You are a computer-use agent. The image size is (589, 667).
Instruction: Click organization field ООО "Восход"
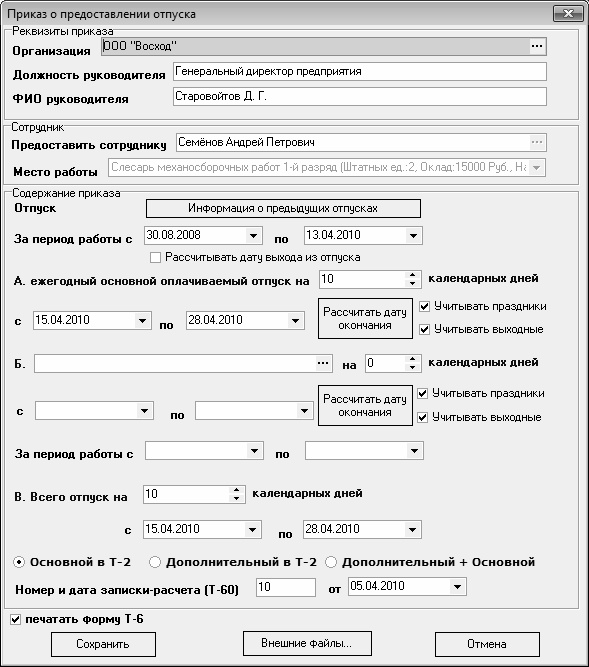coord(315,46)
